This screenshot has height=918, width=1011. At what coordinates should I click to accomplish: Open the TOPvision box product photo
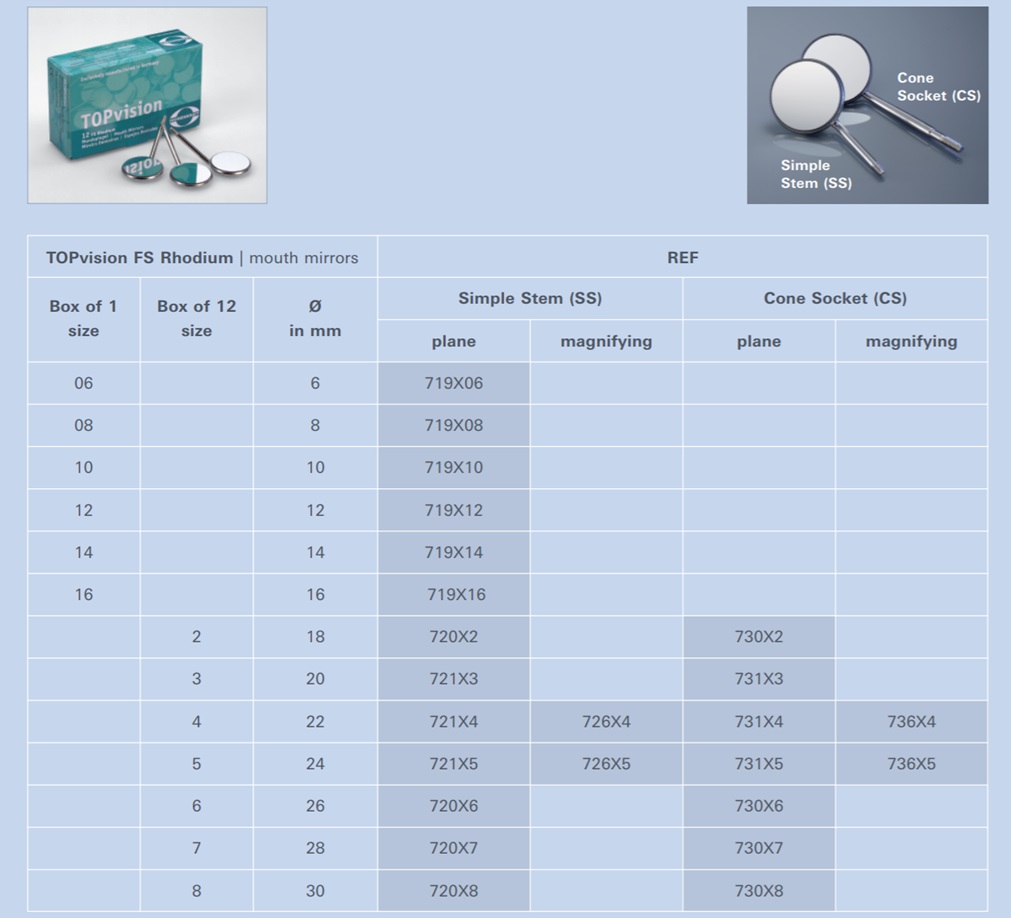pos(147,106)
